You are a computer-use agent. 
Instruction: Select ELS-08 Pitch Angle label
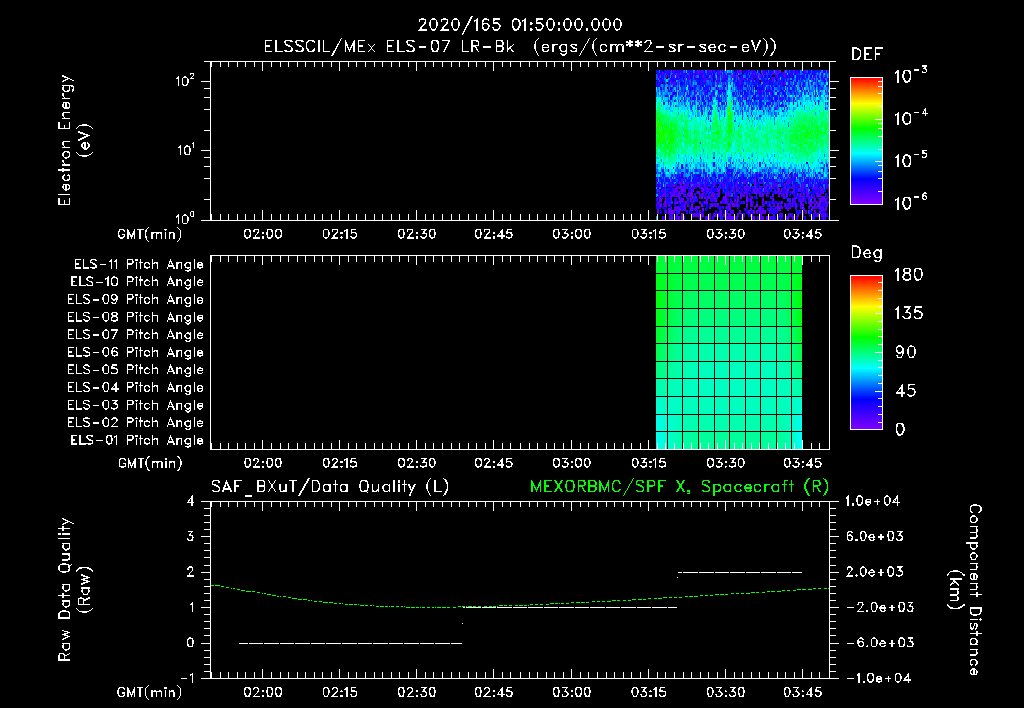[135, 317]
